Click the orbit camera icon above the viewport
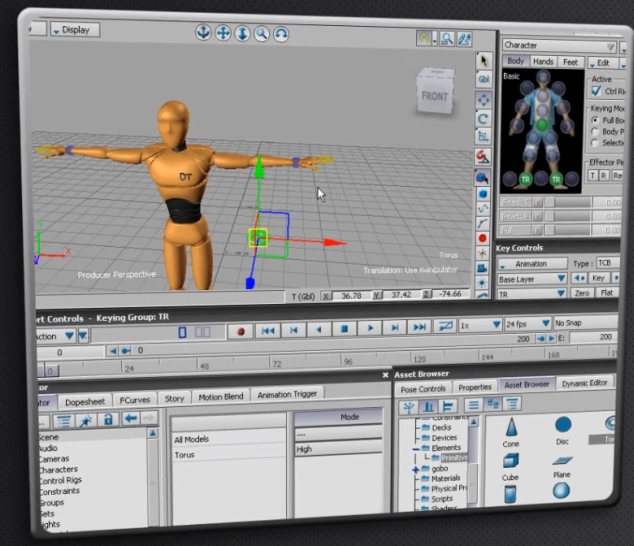This screenshot has width=634, height=546. (x=203, y=32)
